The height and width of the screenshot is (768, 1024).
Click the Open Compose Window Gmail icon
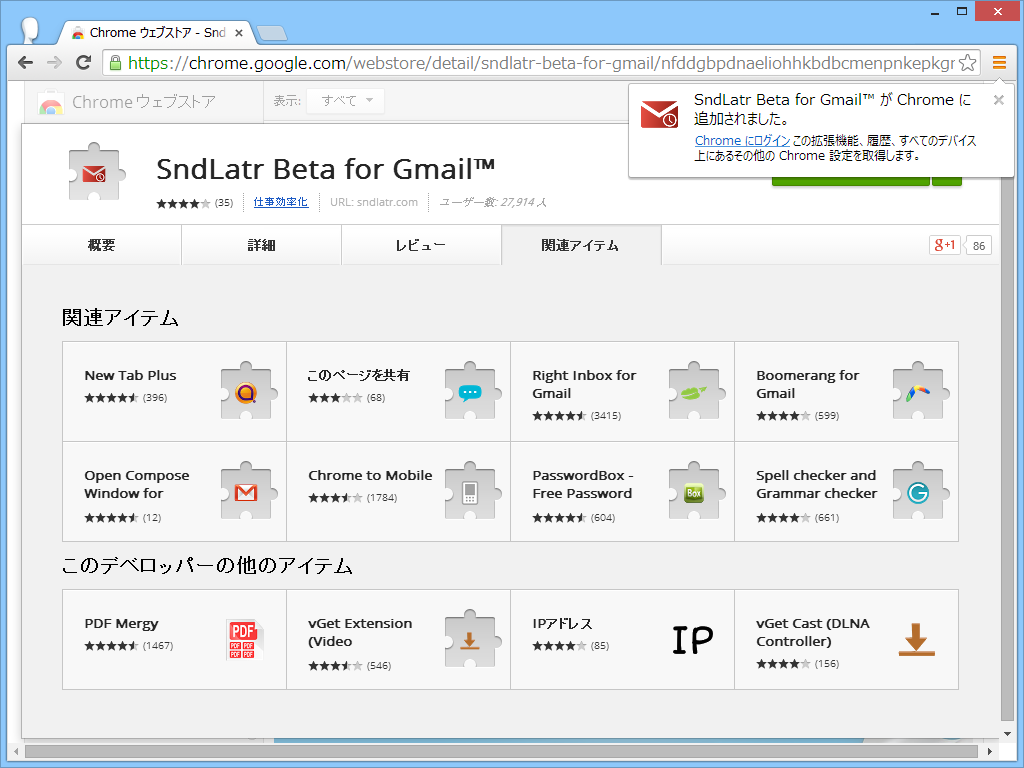246,492
